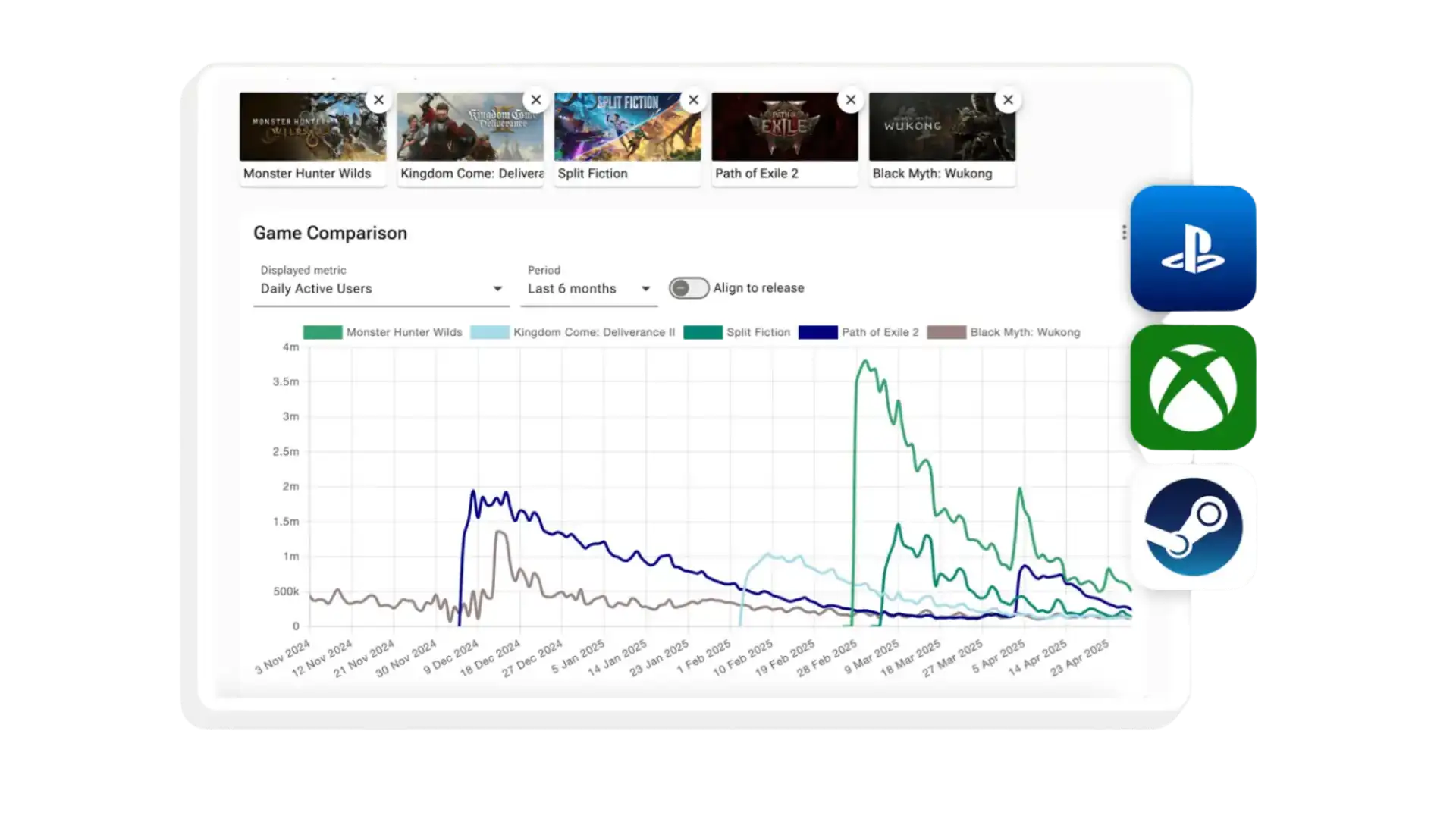1456x819 pixels.
Task: Click the Xbox platform icon
Action: pos(1193,388)
